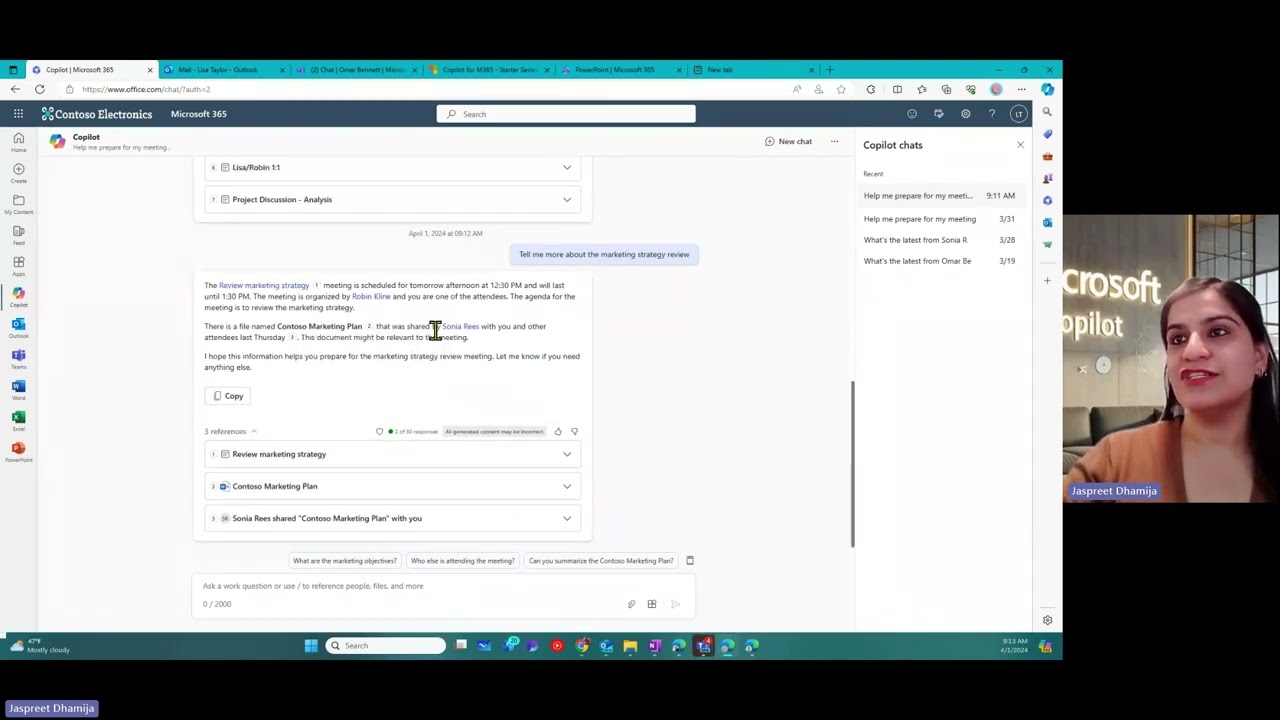Viewport: 1280px width, 720px height.
Task: Start a New chat
Action: click(x=788, y=141)
